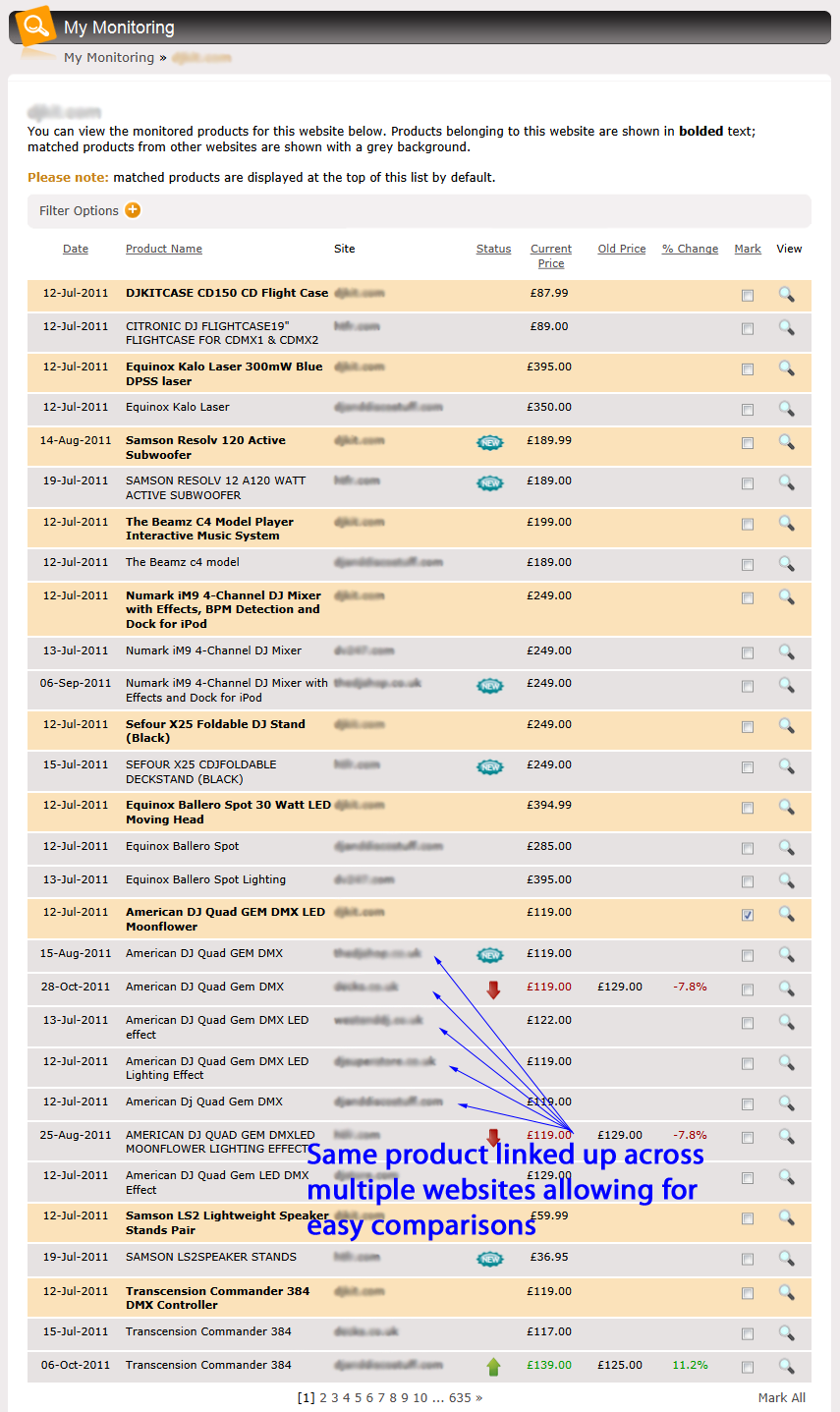840x1412 pixels.
Task: Click the My Monitoring magnifier logo
Action: click(x=36, y=27)
